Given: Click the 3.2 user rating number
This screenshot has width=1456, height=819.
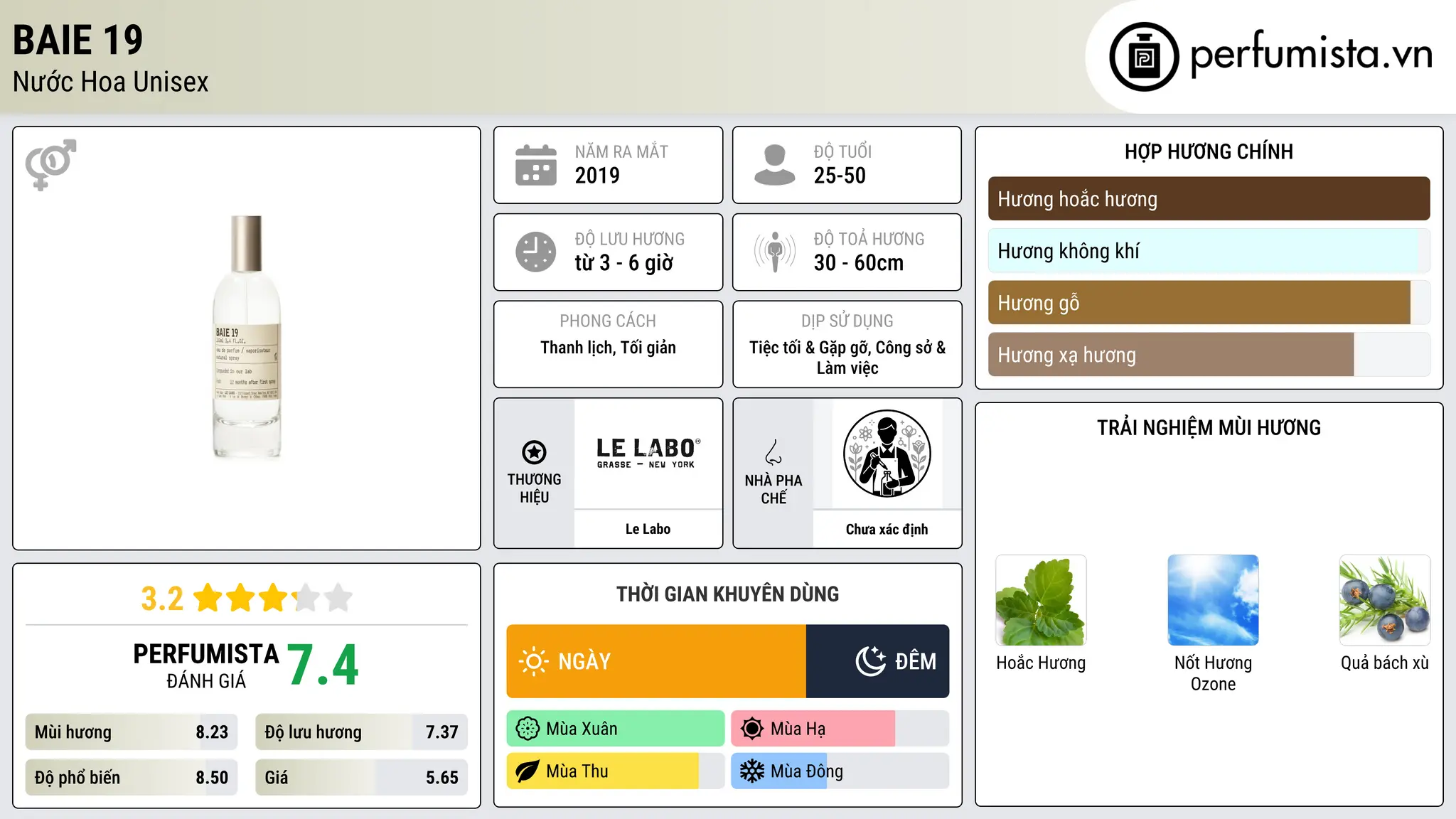Looking at the screenshot, I should click(x=162, y=599).
